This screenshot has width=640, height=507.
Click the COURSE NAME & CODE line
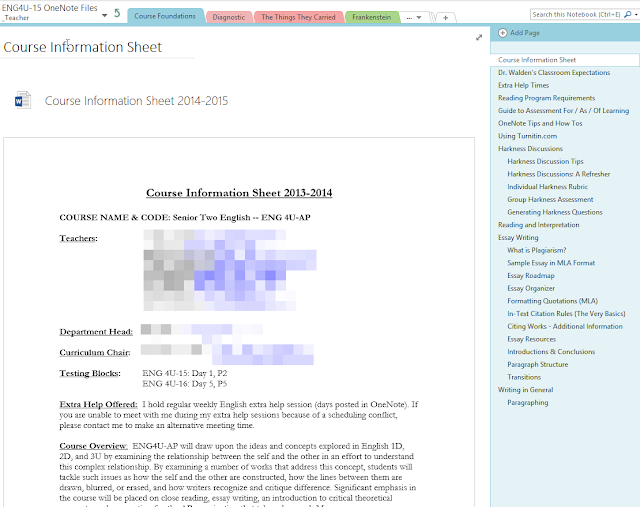[185, 217]
